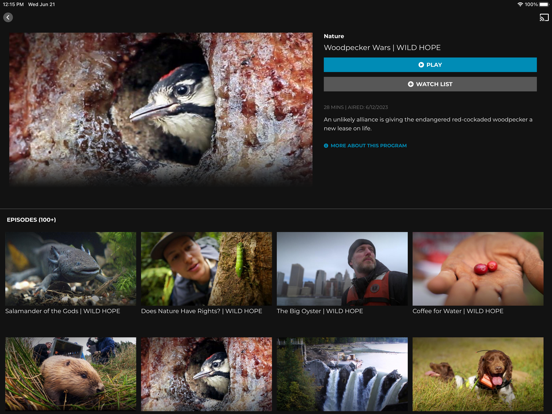Tap the large woodpecker hero image

(x=161, y=109)
